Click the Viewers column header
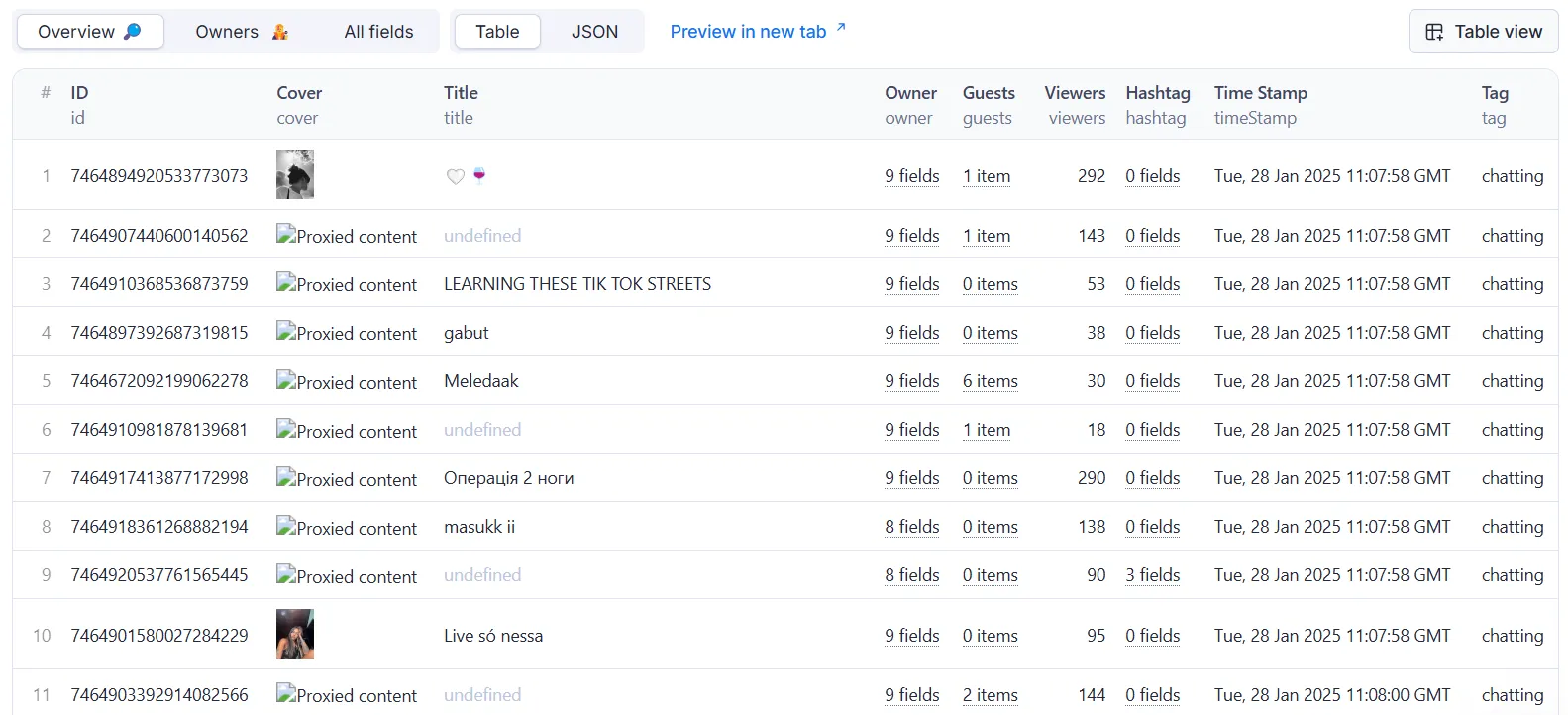Screen dimensions: 1568x715 1074,93
